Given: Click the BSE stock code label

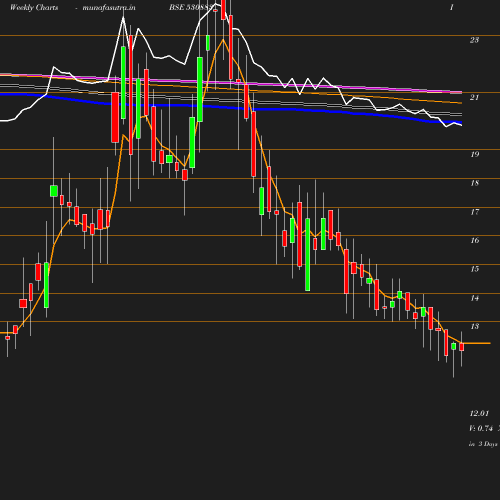Looking at the screenshot, I should [190, 7].
